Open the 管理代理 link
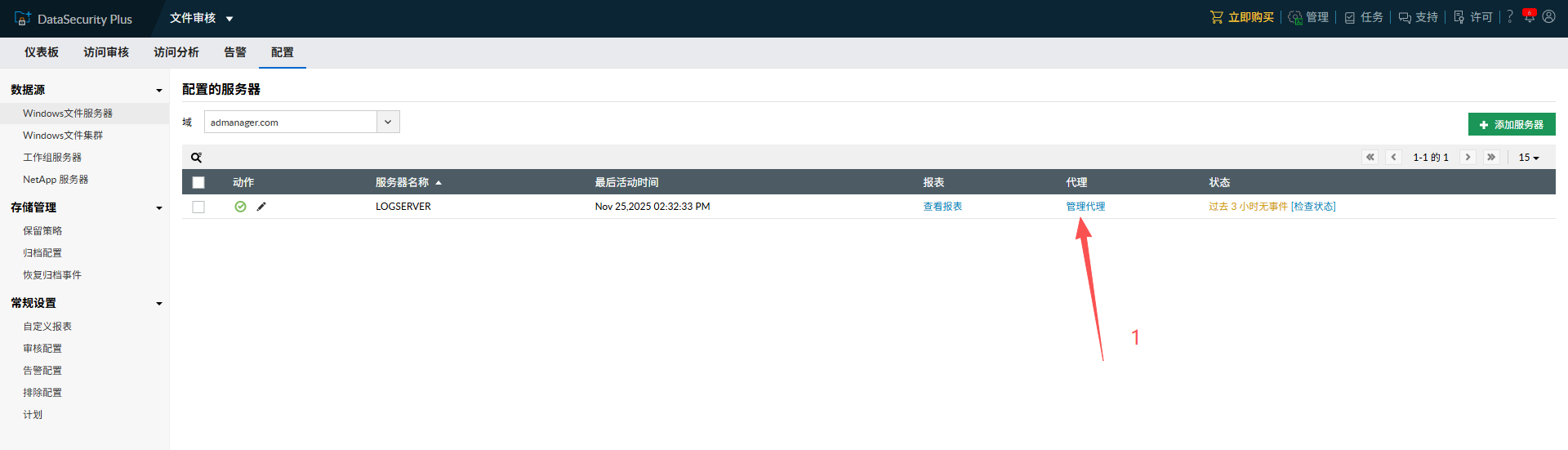 tap(1085, 207)
